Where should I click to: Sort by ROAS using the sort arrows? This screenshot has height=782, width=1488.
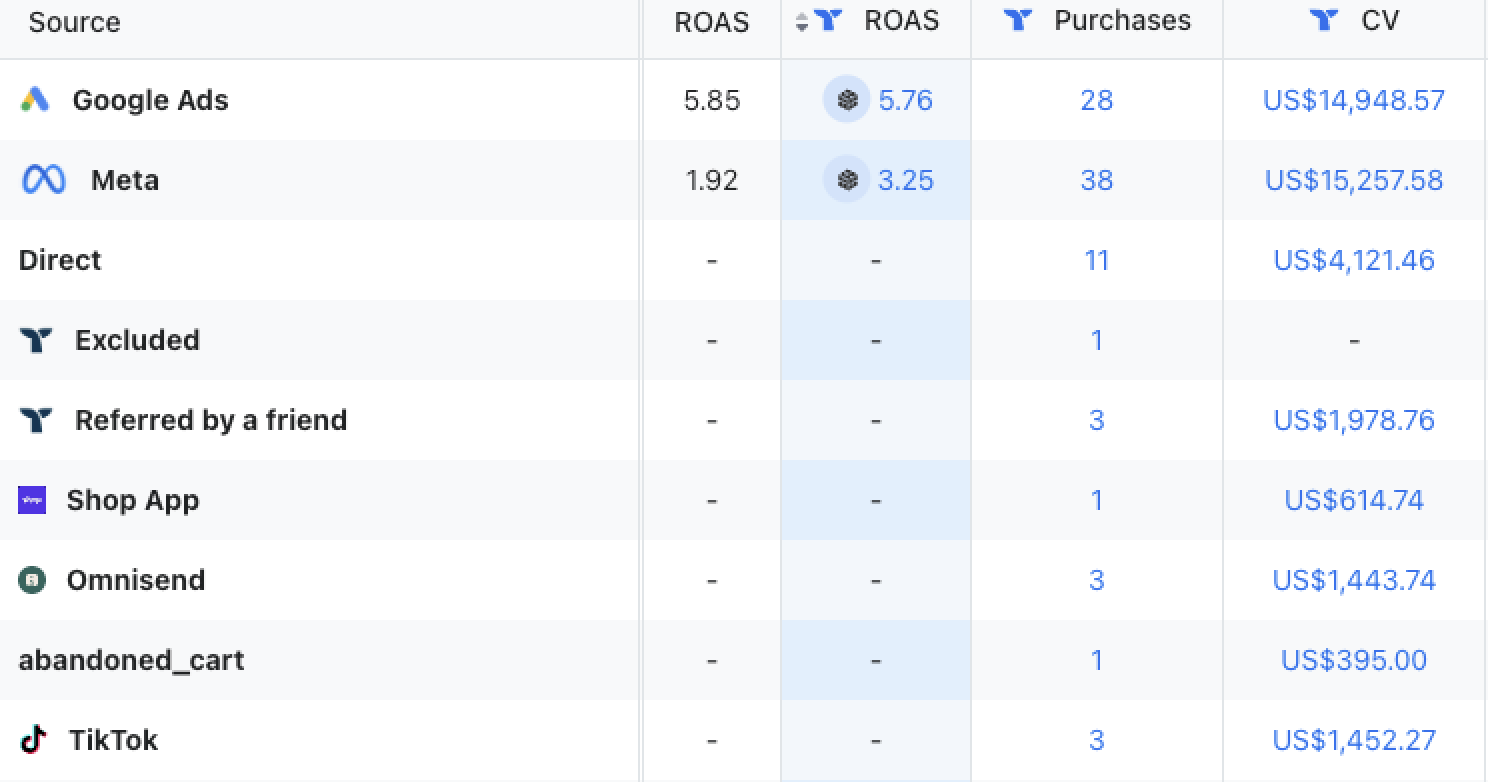click(802, 21)
